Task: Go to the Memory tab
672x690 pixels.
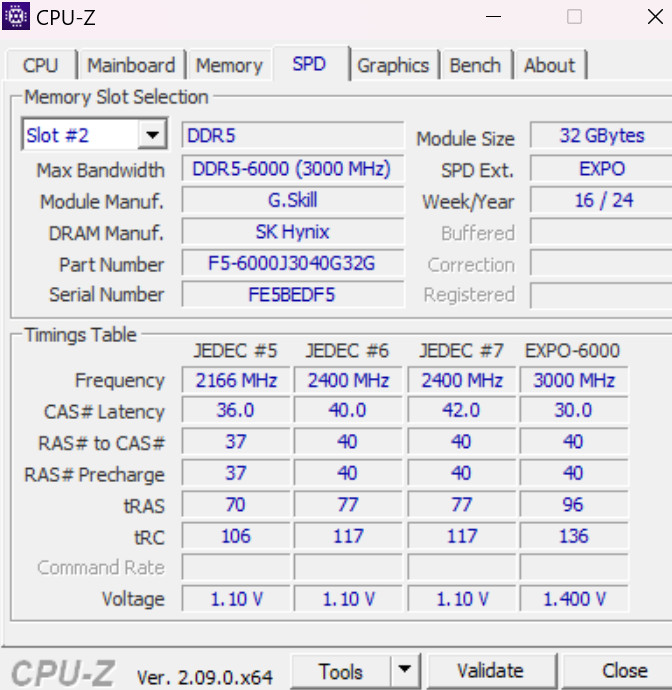Action: [229, 66]
